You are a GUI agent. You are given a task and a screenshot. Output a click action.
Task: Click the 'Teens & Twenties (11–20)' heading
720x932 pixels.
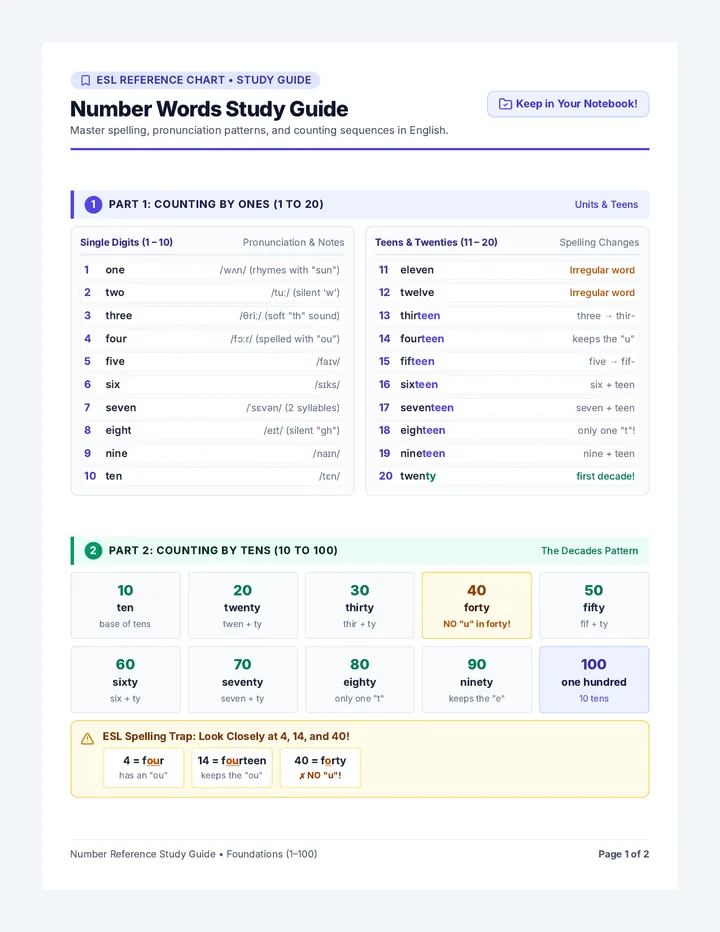click(436, 243)
